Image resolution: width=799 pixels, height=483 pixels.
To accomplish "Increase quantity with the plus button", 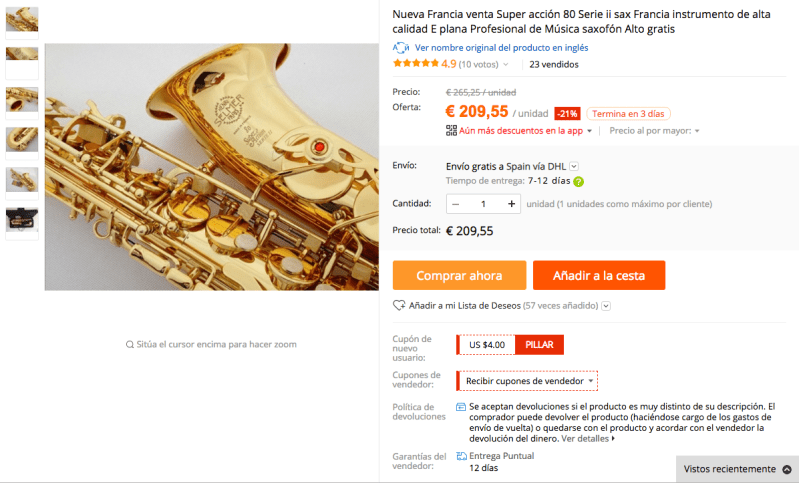I will click(512, 204).
